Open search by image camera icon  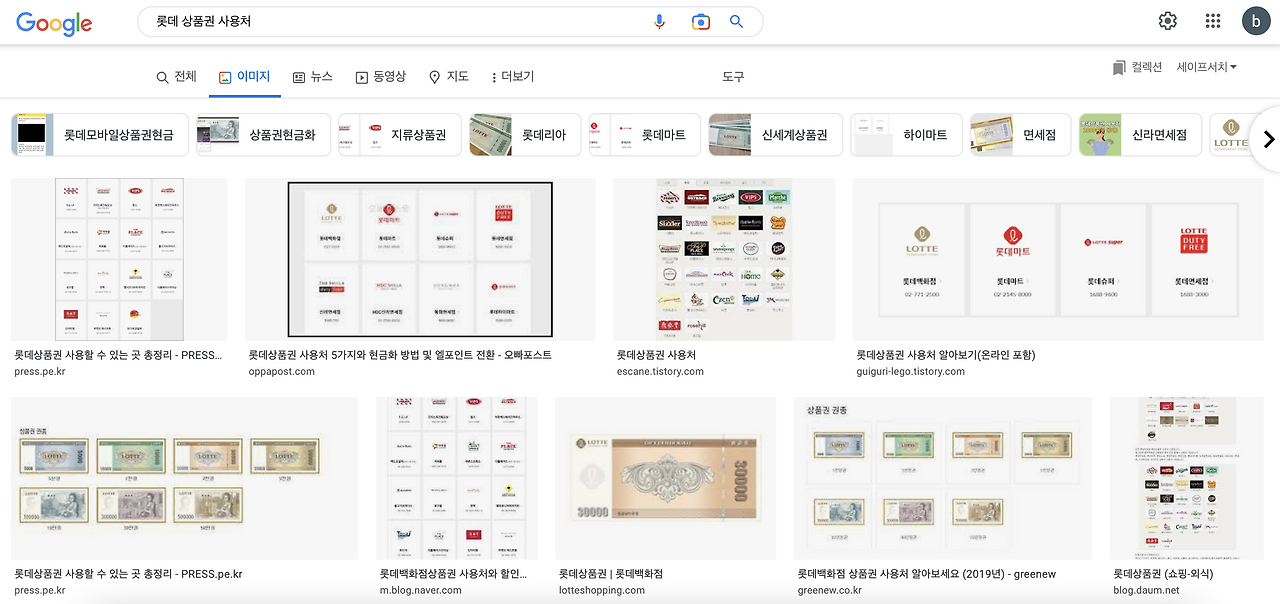click(x=700, y=21)
